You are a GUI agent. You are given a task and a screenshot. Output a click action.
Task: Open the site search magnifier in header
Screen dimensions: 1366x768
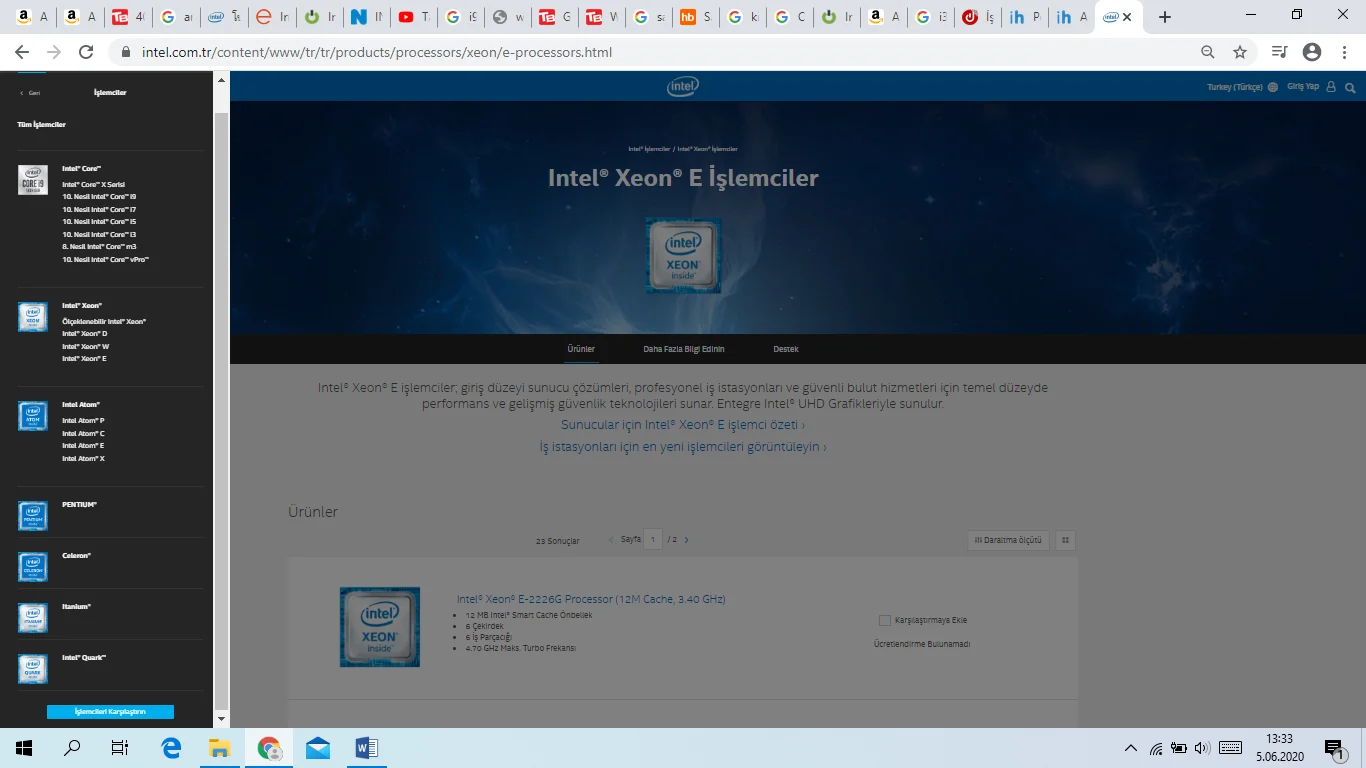click(x=1350, y=87)
